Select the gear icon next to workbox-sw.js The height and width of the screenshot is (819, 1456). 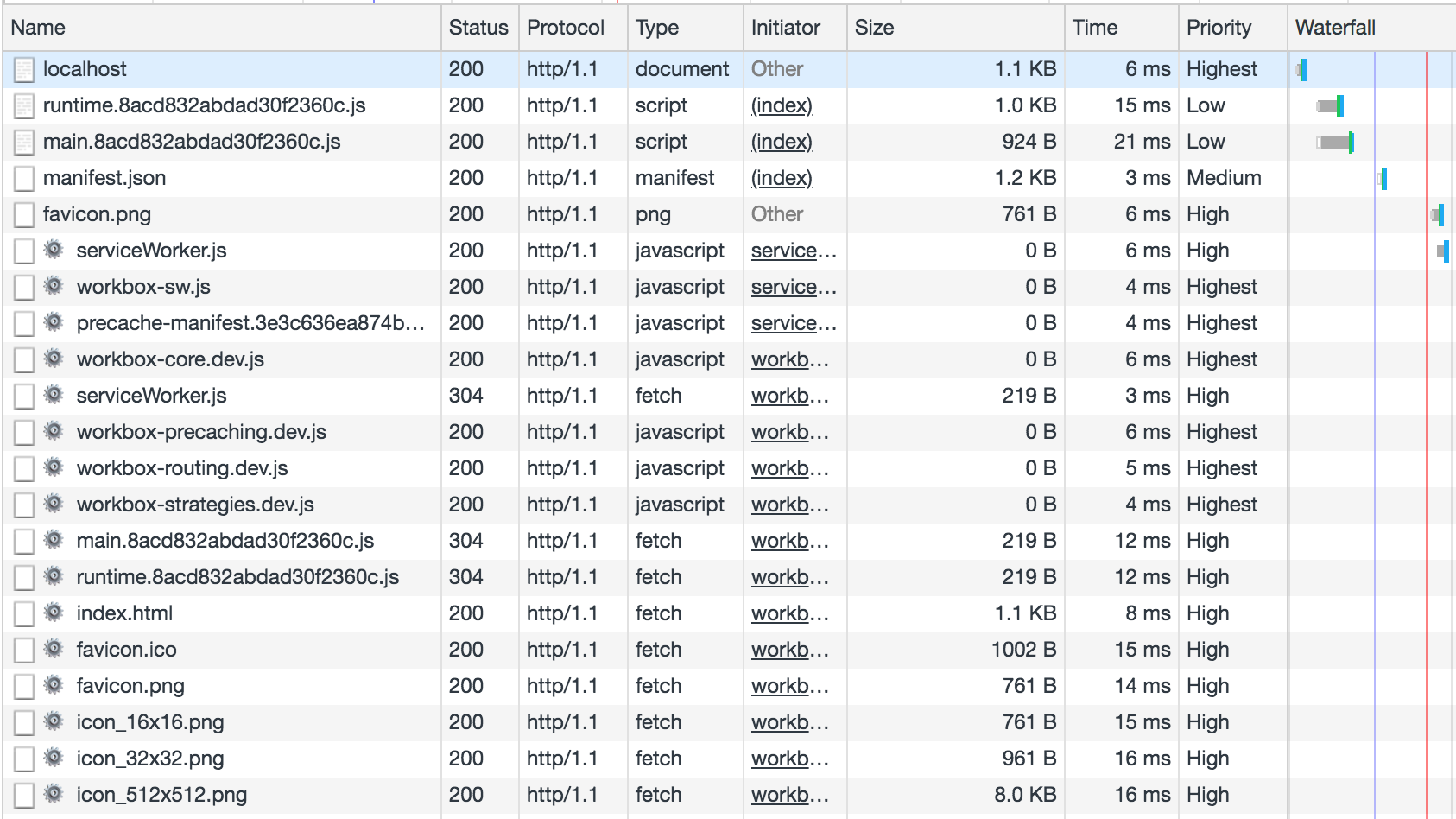point(54,286)
